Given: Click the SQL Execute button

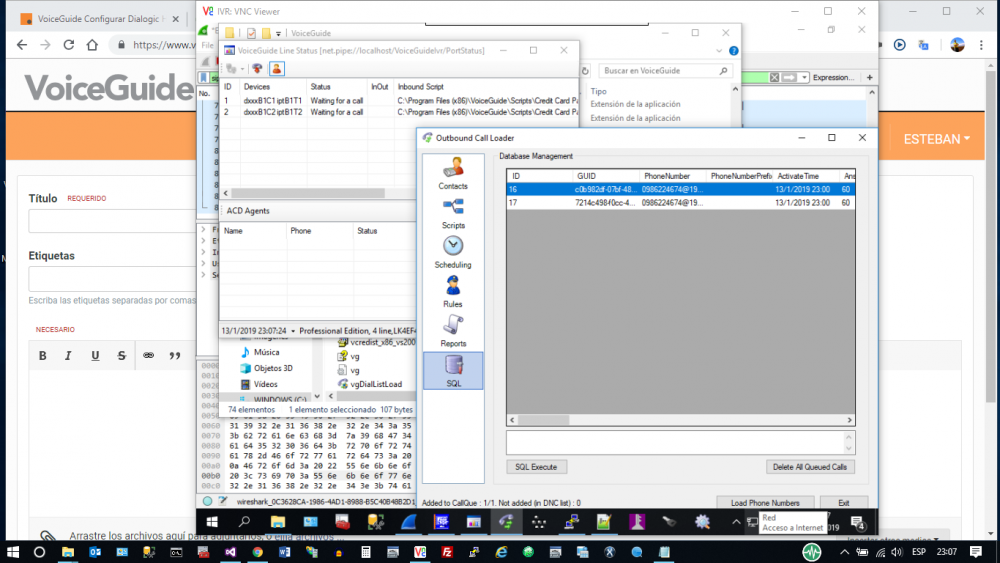Looking at the screenshot, I should 537,467.
